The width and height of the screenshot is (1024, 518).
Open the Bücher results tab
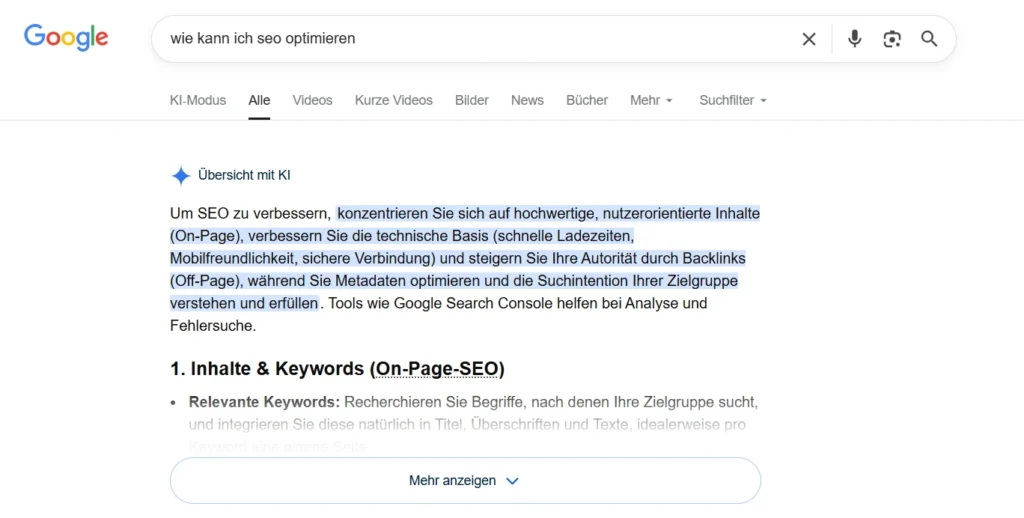(587, 100)
